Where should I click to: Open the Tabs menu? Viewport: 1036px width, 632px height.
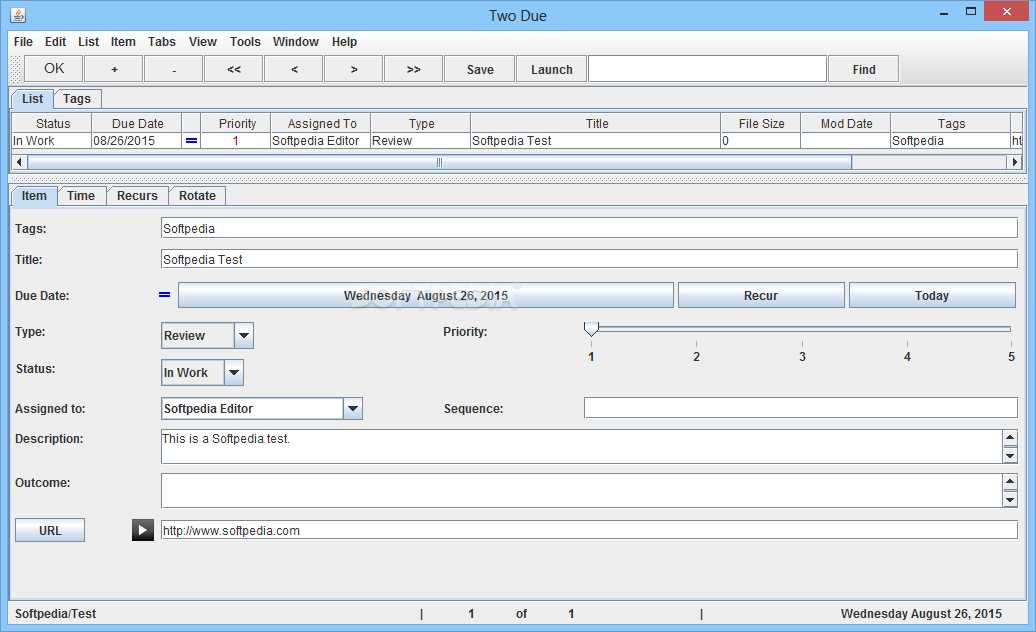162,42
